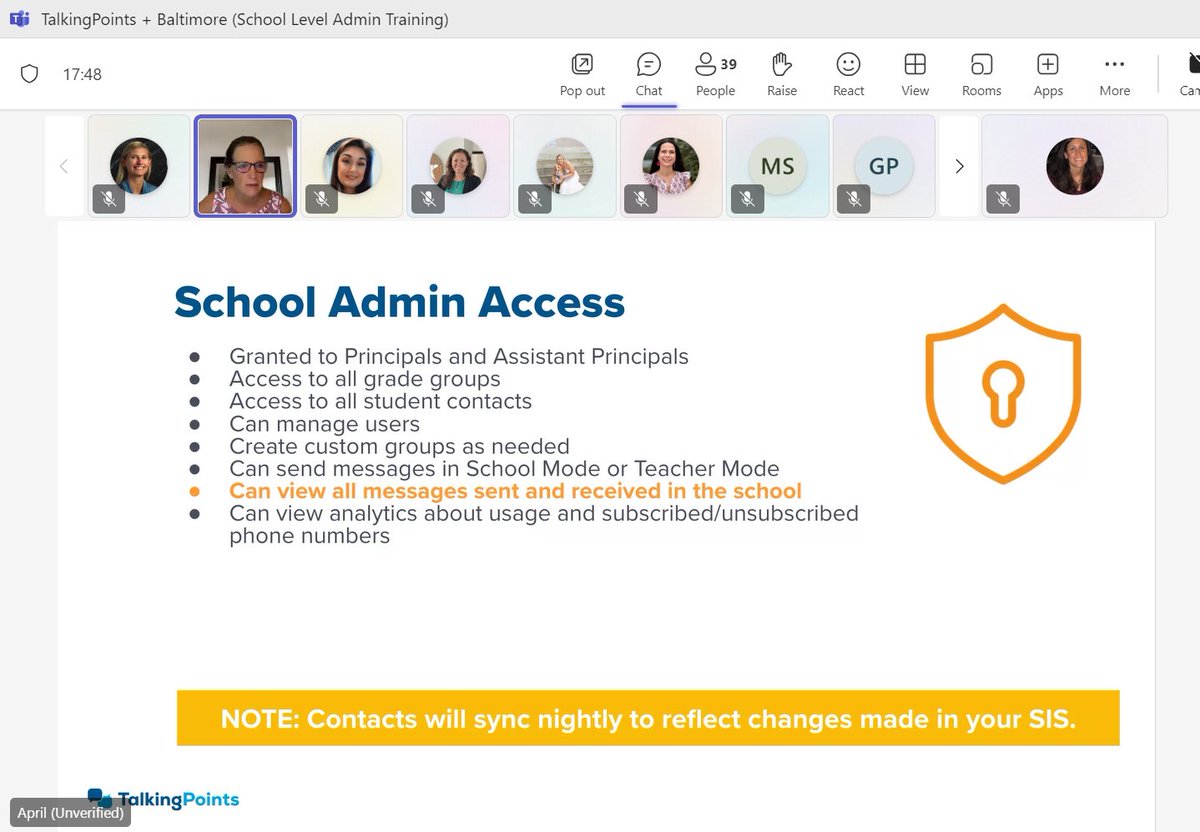Viewport: 1200px width, 832px height.
Task: Click the Microsoft Teams logo icon
Action: tap(20, 19)
